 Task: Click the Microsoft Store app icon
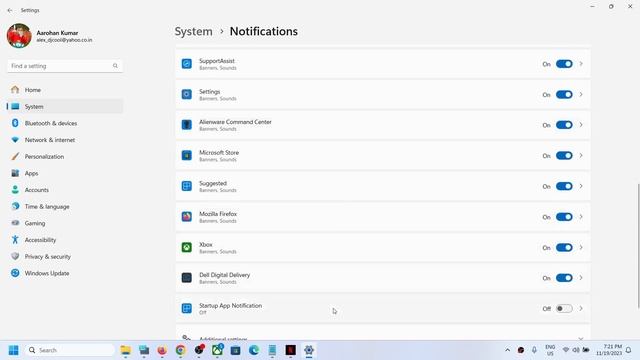click(187, 156)
